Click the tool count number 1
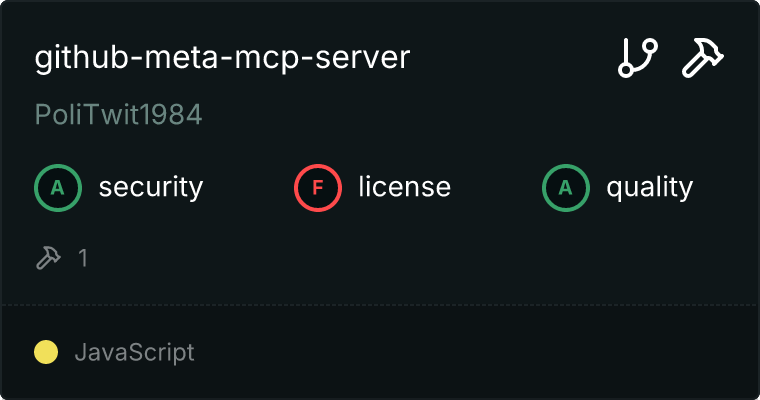760x400 pixels. (83, 258)
